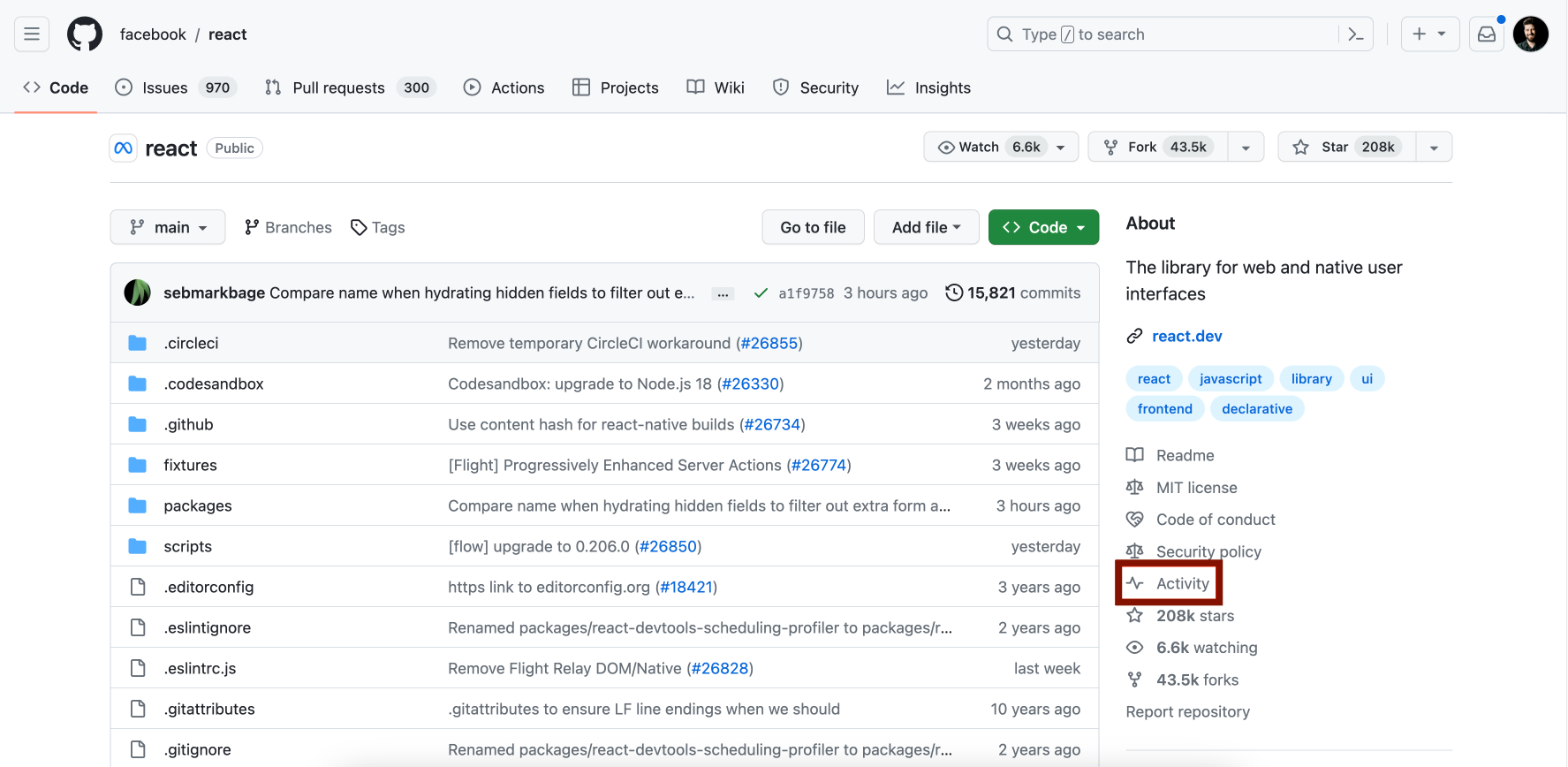The height and width of the screenshot is (767, 1568).
Task: Click the GitHub Octocat logo
Action: point(85,34)
